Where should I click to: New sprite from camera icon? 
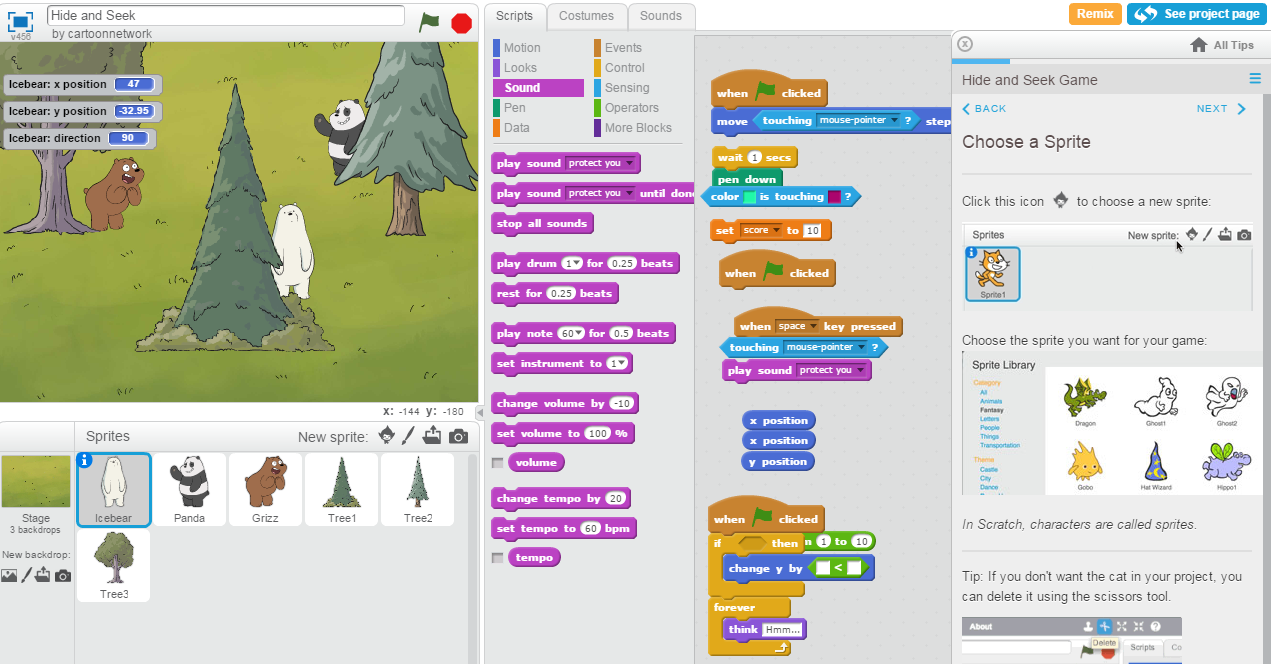(x=458, y=437)
